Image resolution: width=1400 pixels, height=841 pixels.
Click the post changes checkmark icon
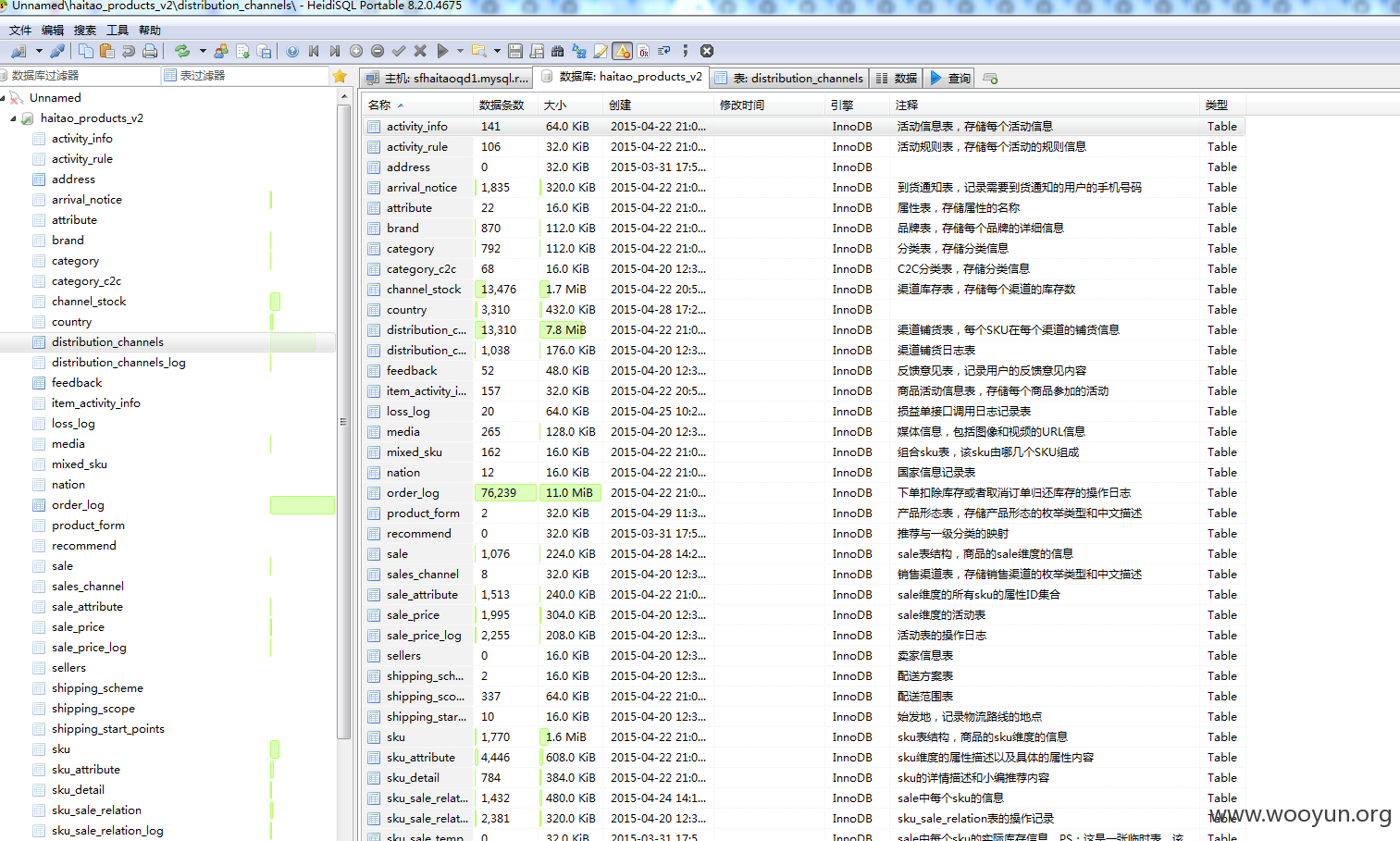tap(399, 51)
